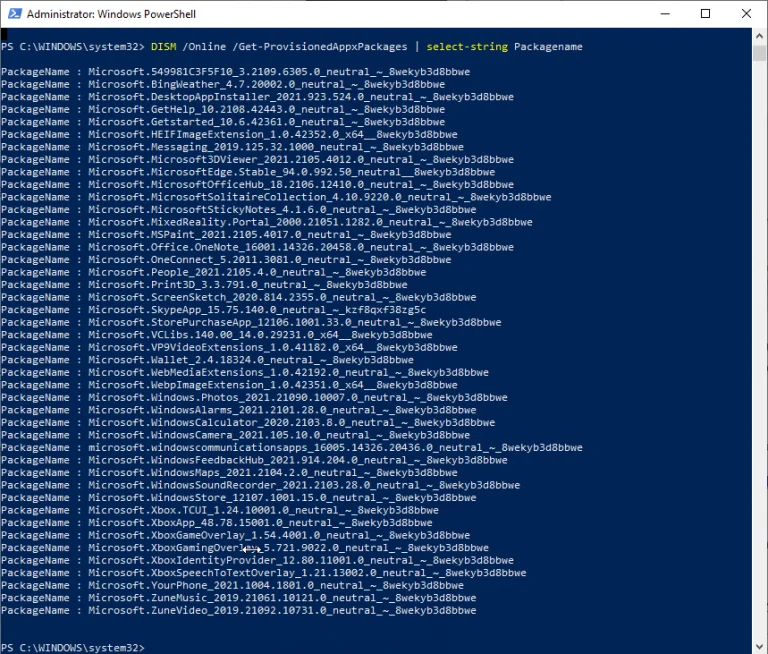Viewport: 768px width, 654px height.
Task: Click the /Get-ProvisionedAppxPackages argument
Action: click(x=320, y=47)
